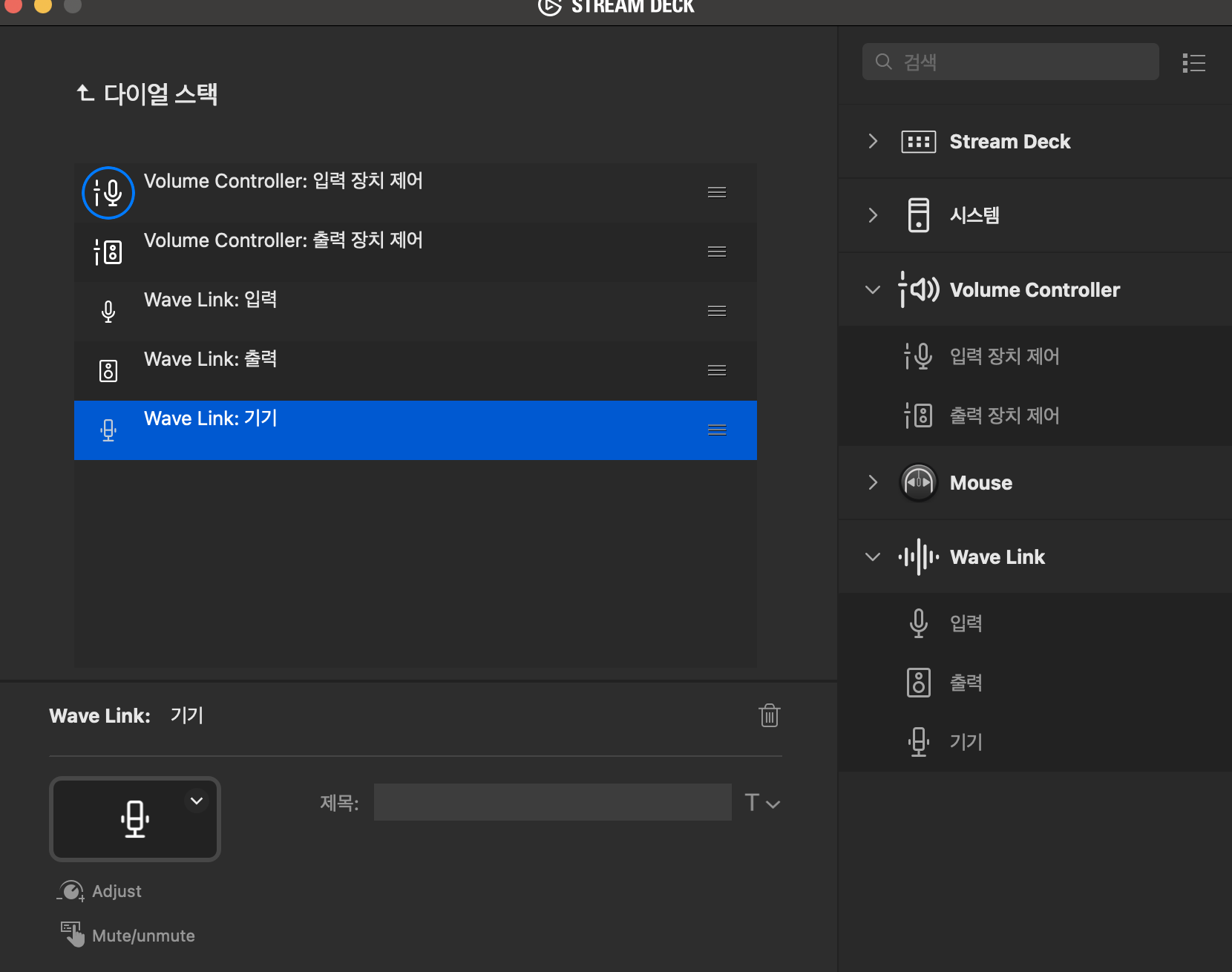Collapse the Wave Link category

873,556
